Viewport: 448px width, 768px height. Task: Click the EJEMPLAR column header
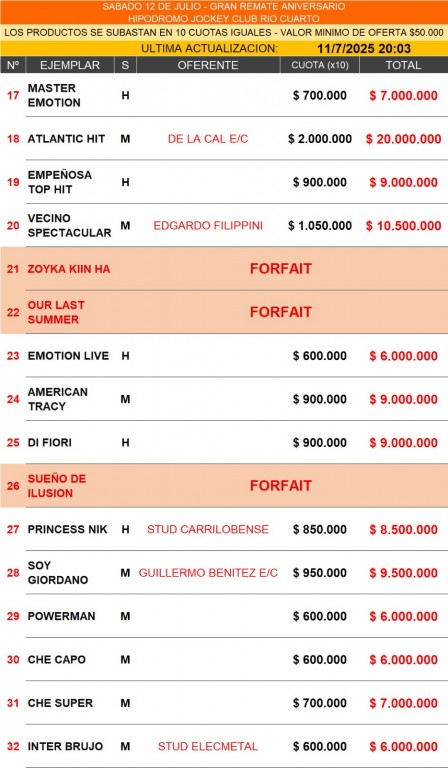tap(70, 65)
